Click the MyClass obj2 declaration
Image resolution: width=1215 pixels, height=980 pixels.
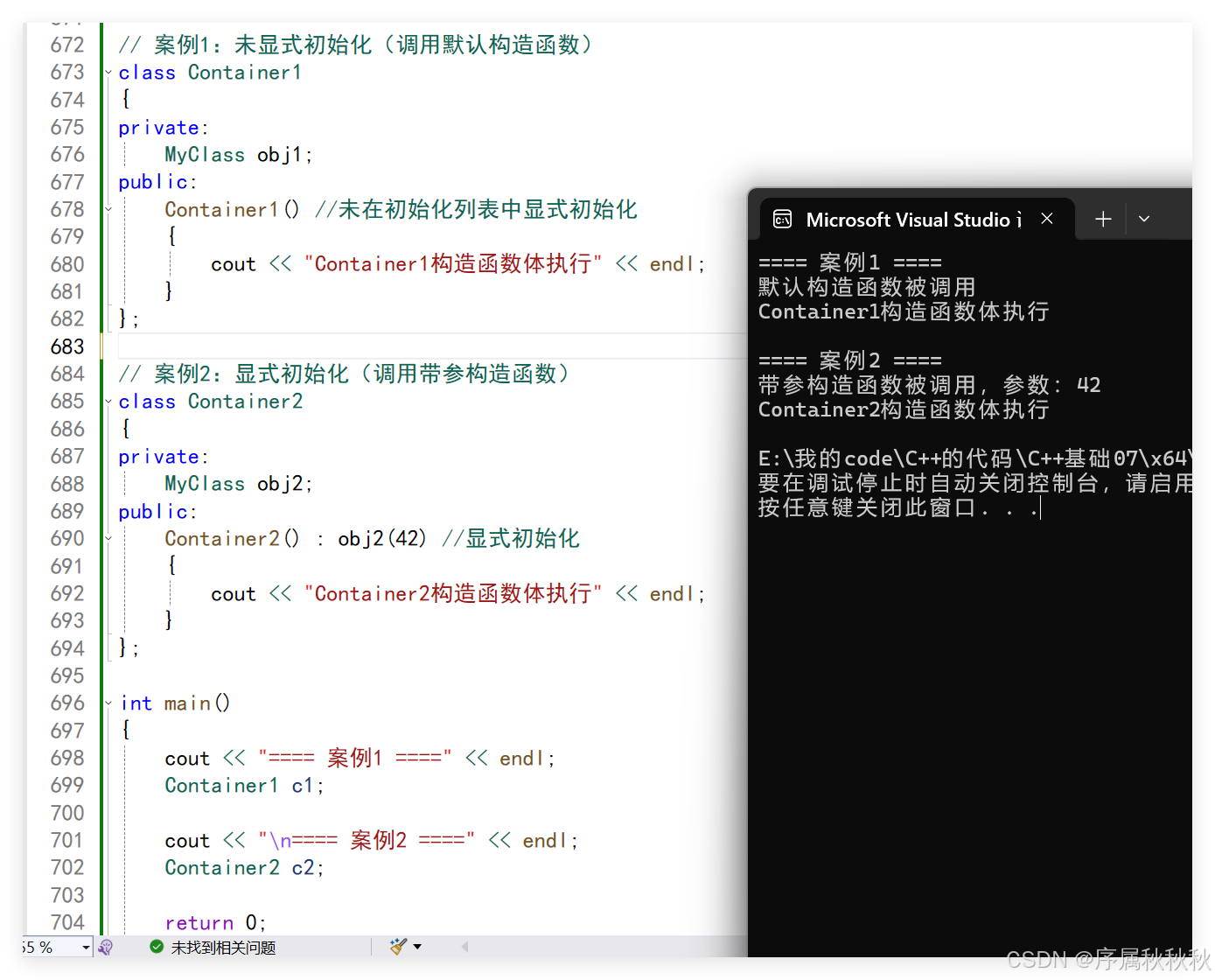tap(238, 484)
